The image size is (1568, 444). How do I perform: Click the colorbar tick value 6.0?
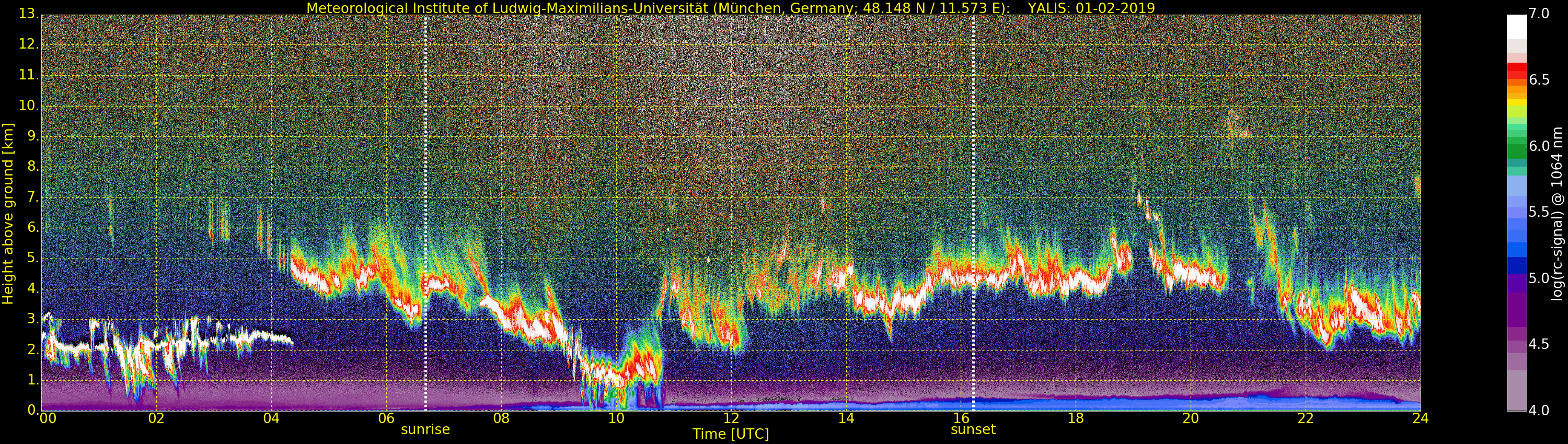coord(1539,146)
